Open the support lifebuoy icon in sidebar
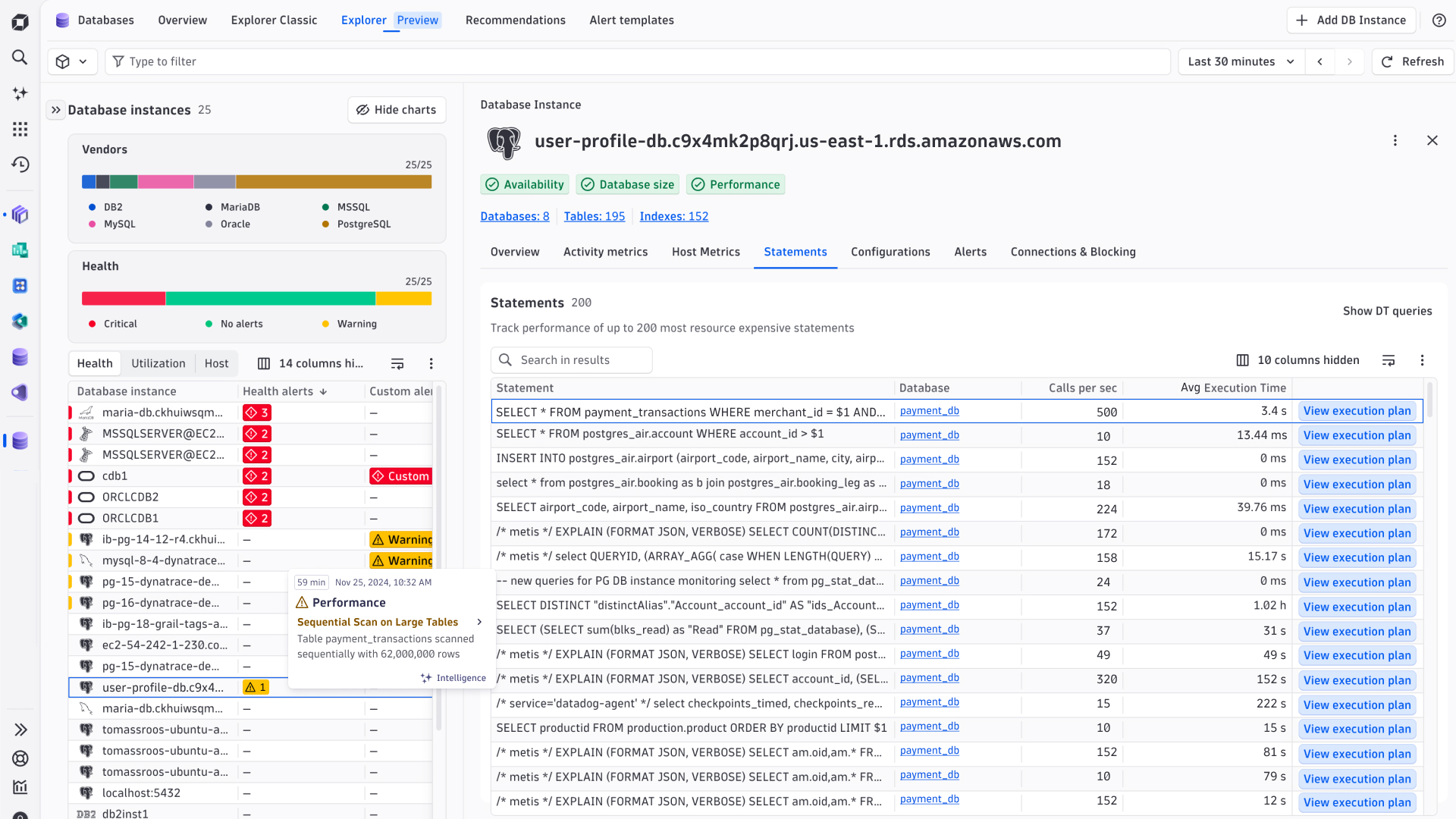The width and height of the screenshot is (1456, 819). 20,758
